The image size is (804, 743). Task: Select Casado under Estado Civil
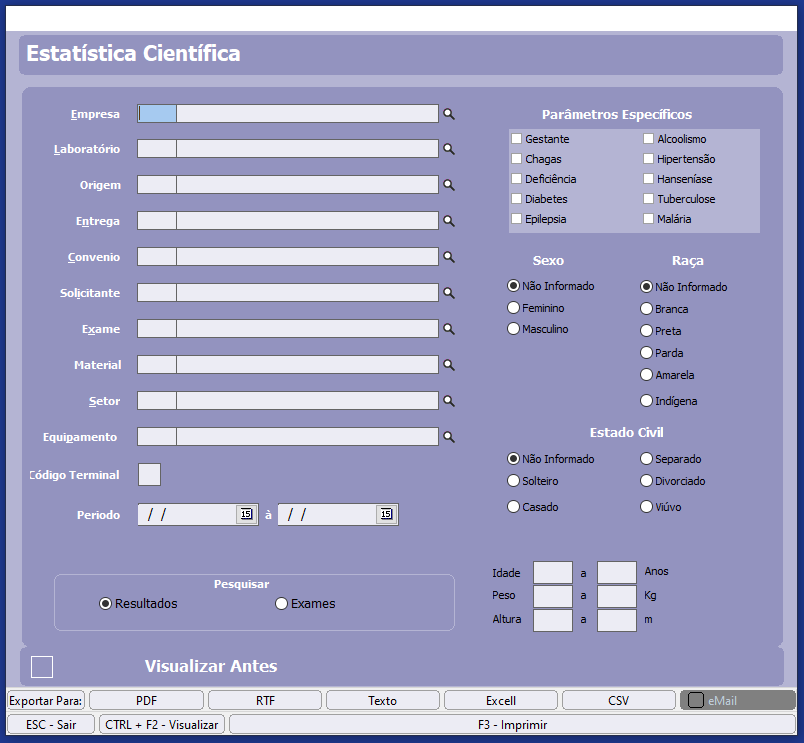[x=514, y=507]
